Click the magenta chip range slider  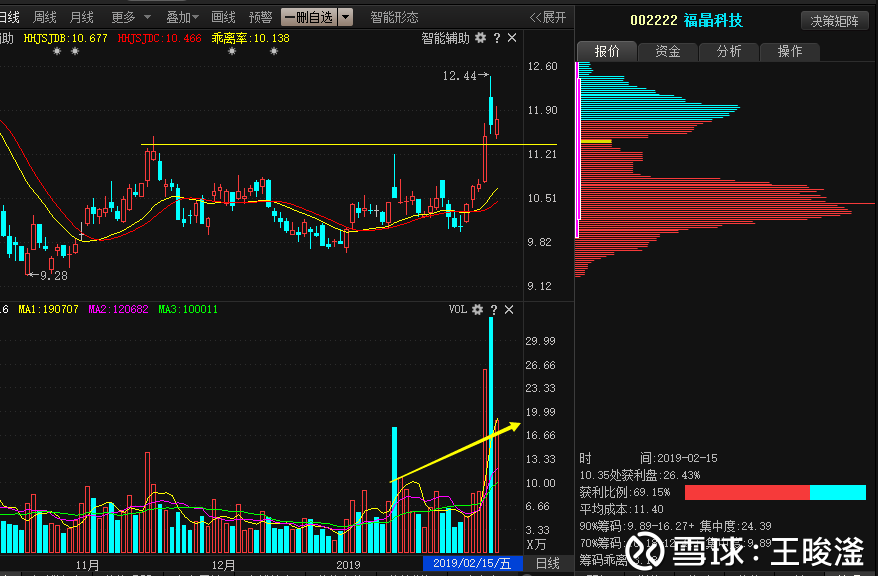coord(577,150)
